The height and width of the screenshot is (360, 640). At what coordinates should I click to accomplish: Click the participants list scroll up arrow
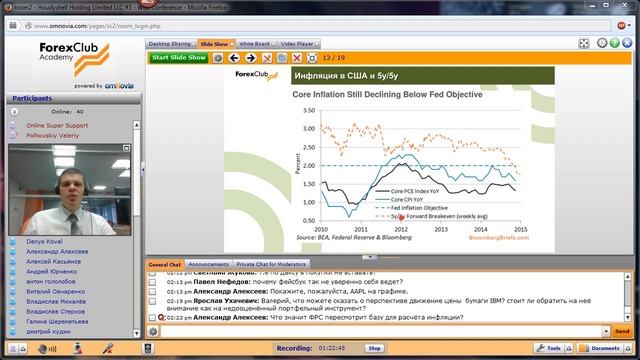pyautogui.click(x=137, y=125)
